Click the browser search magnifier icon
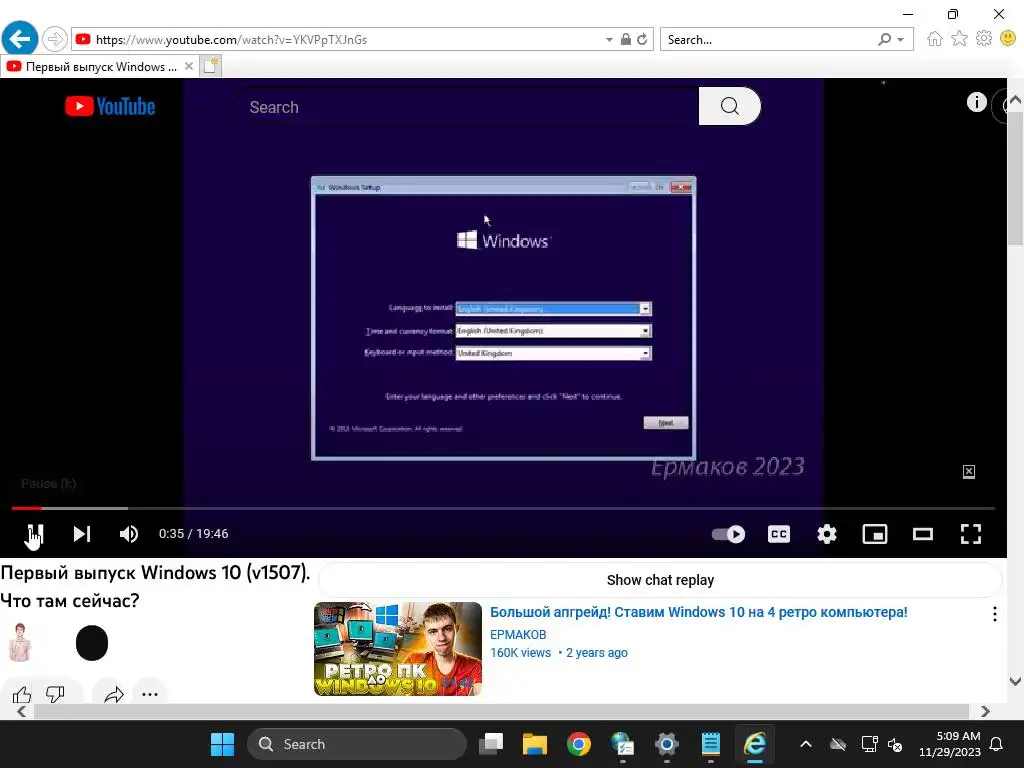The height and width of the screenshot is (768, 1024). coord(884,39)
